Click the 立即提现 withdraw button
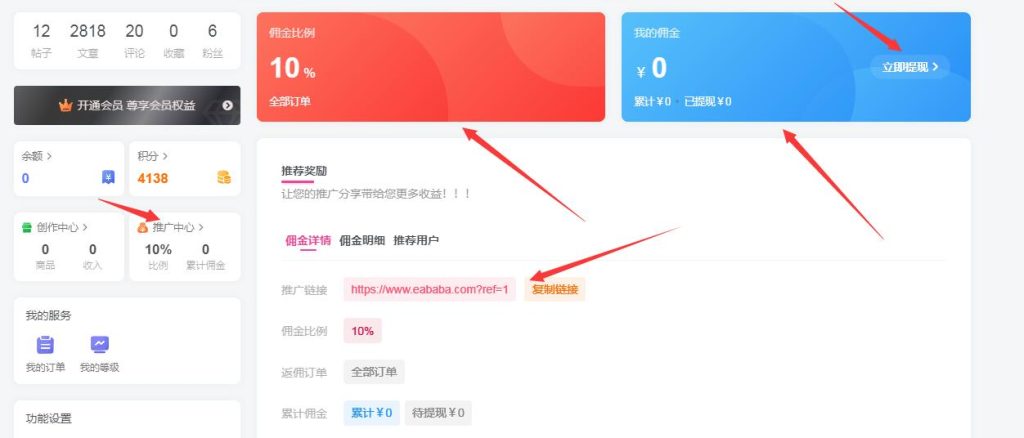The height and width of the screenshot is (438, 1024). tap(910, 67)
